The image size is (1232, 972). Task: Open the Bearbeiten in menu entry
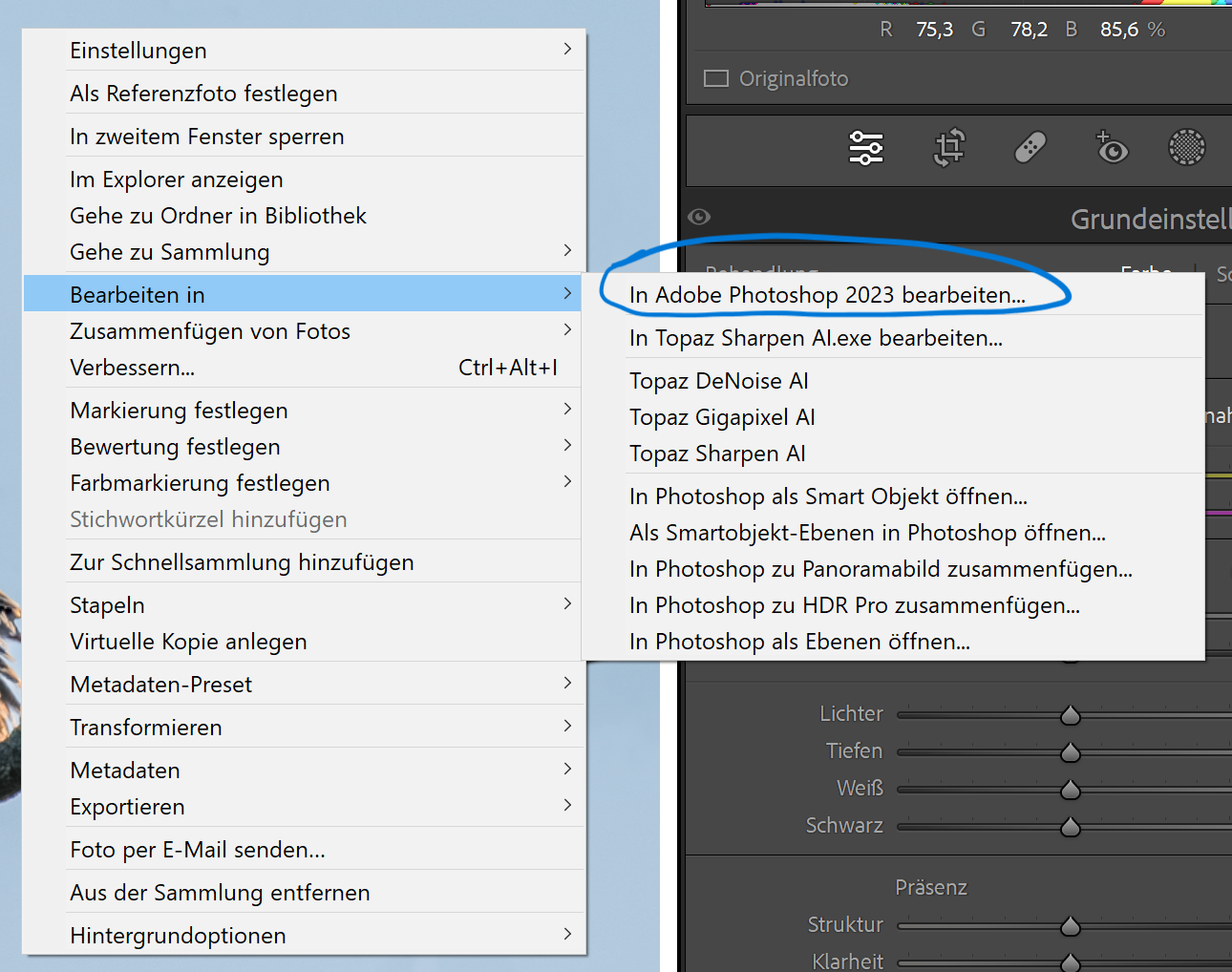pyautogui.click(x=304, y=294)
